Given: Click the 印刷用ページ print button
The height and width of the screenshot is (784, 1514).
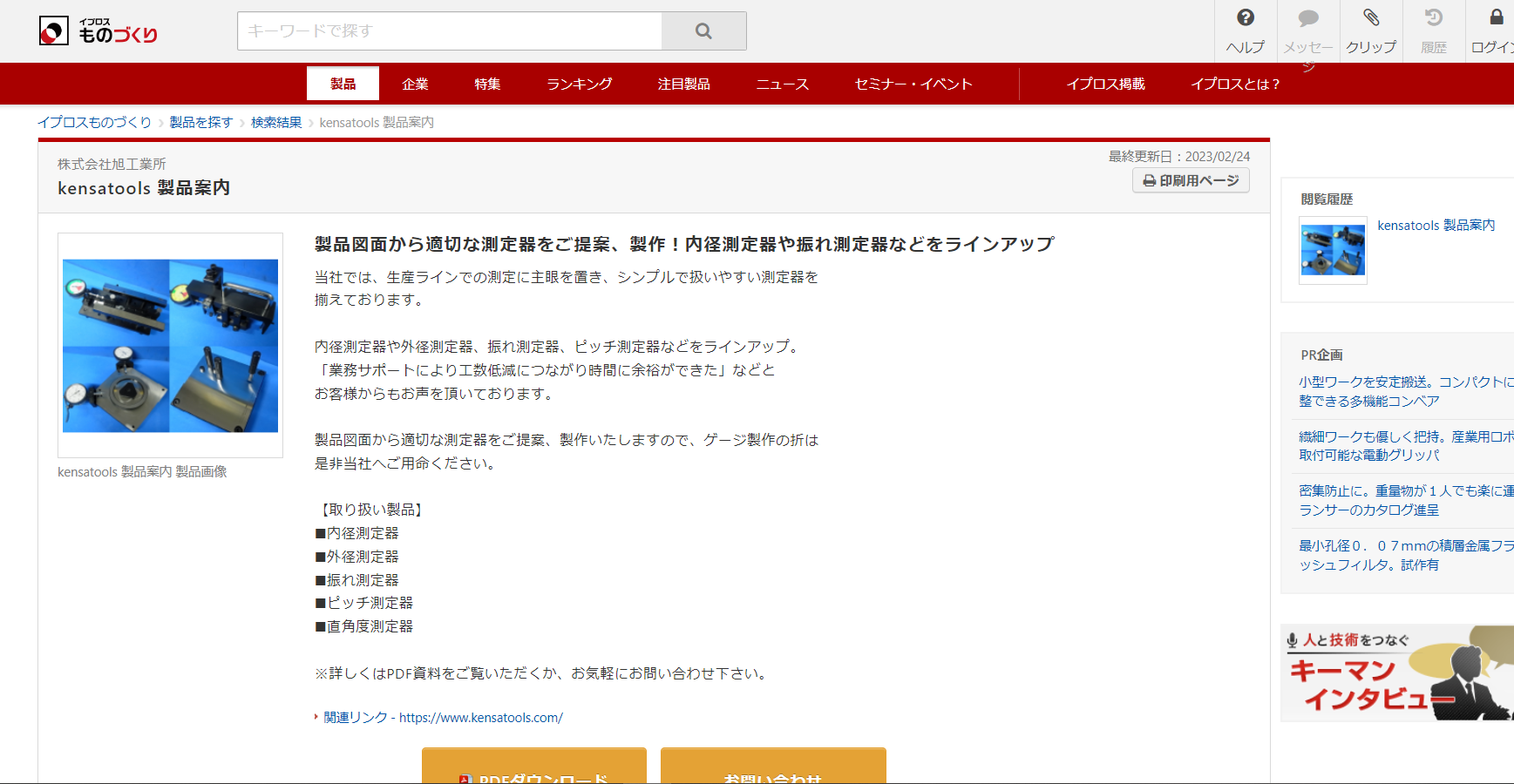Looking at the screenshot, I should pyautogui.click(x=1191, y=180).
